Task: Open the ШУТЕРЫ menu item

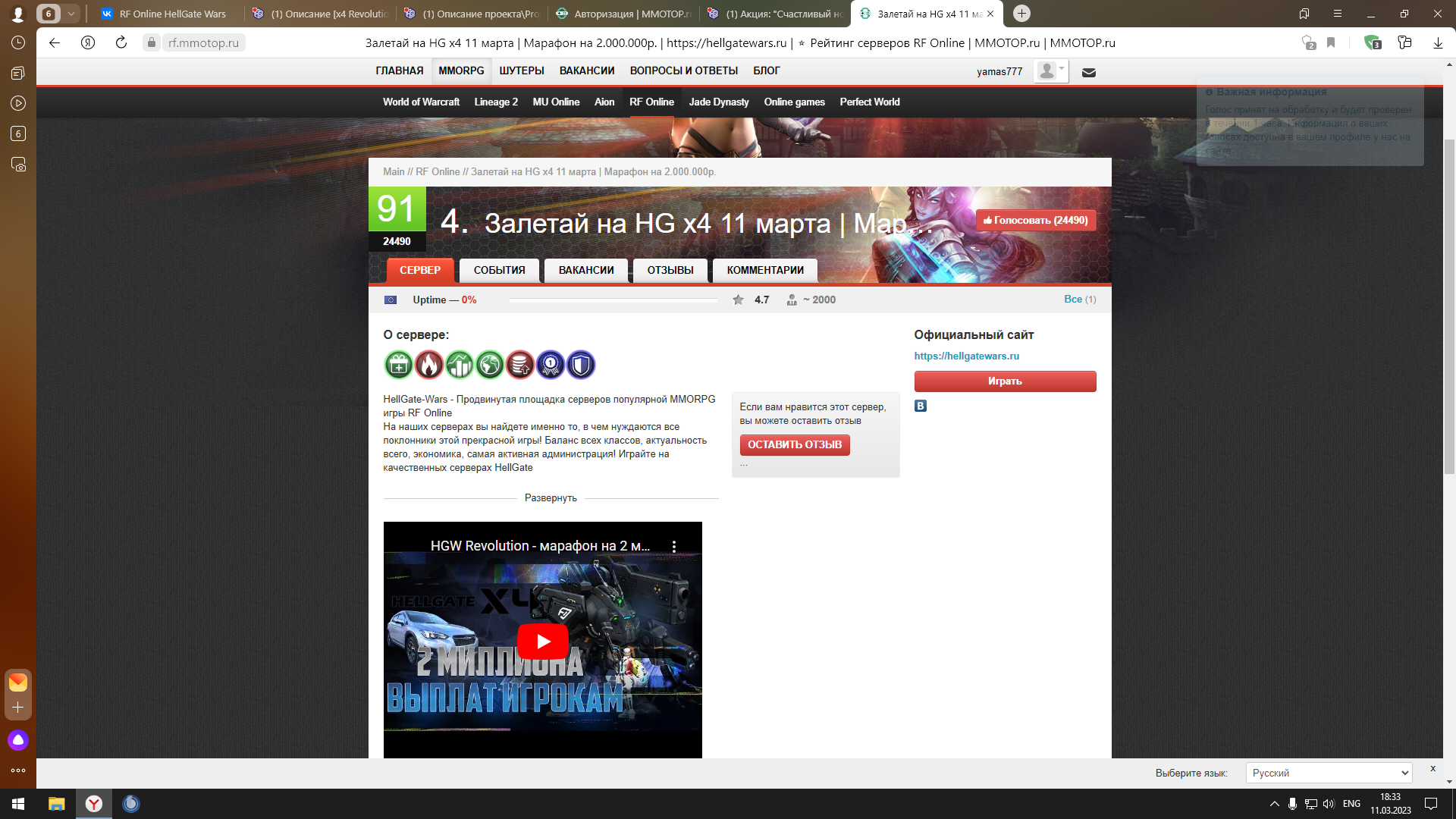Action: tap(522, 71)
